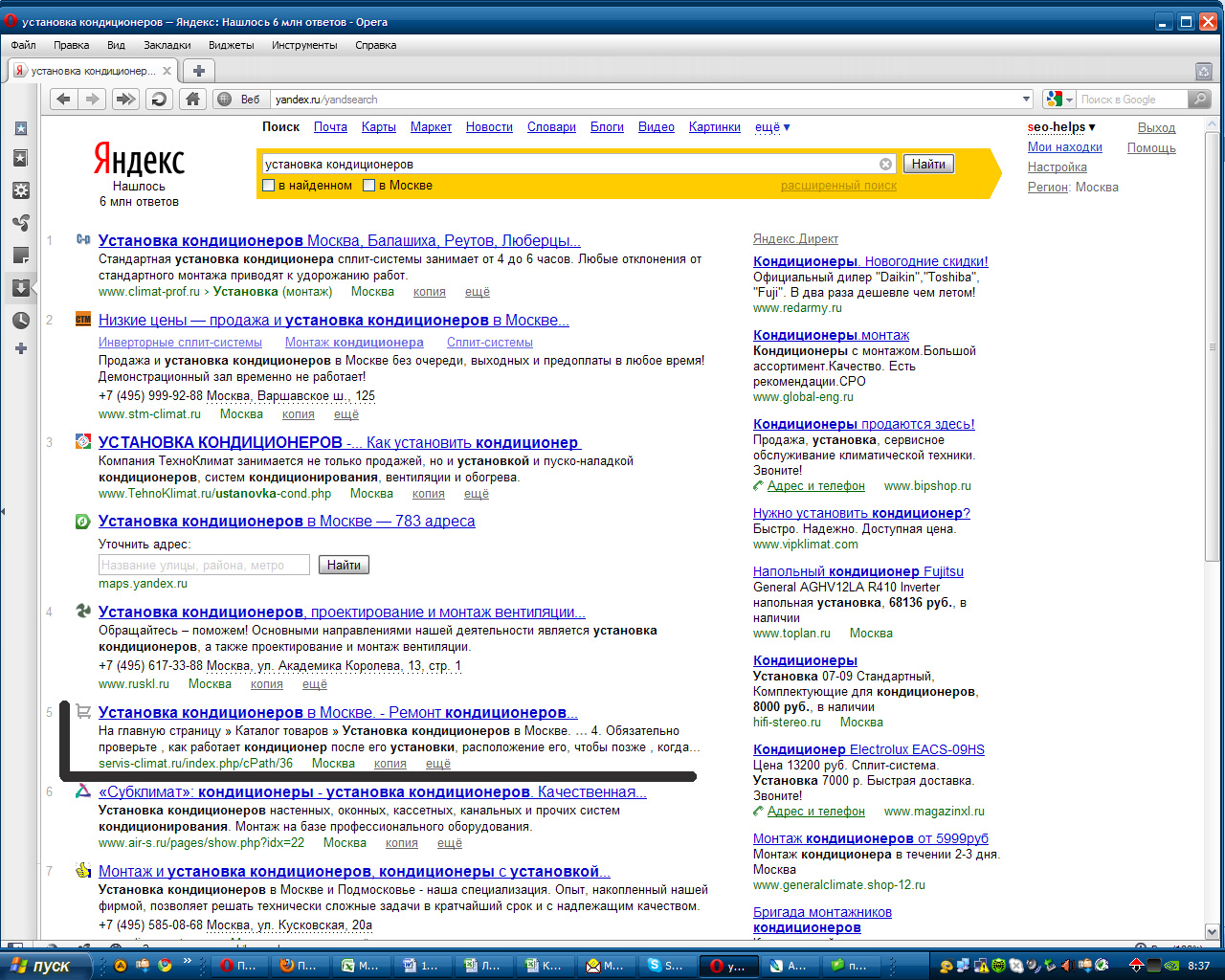Open a new tab with the plus button
This screenshot has height=980, width=1225.
(x=198, y=71)
